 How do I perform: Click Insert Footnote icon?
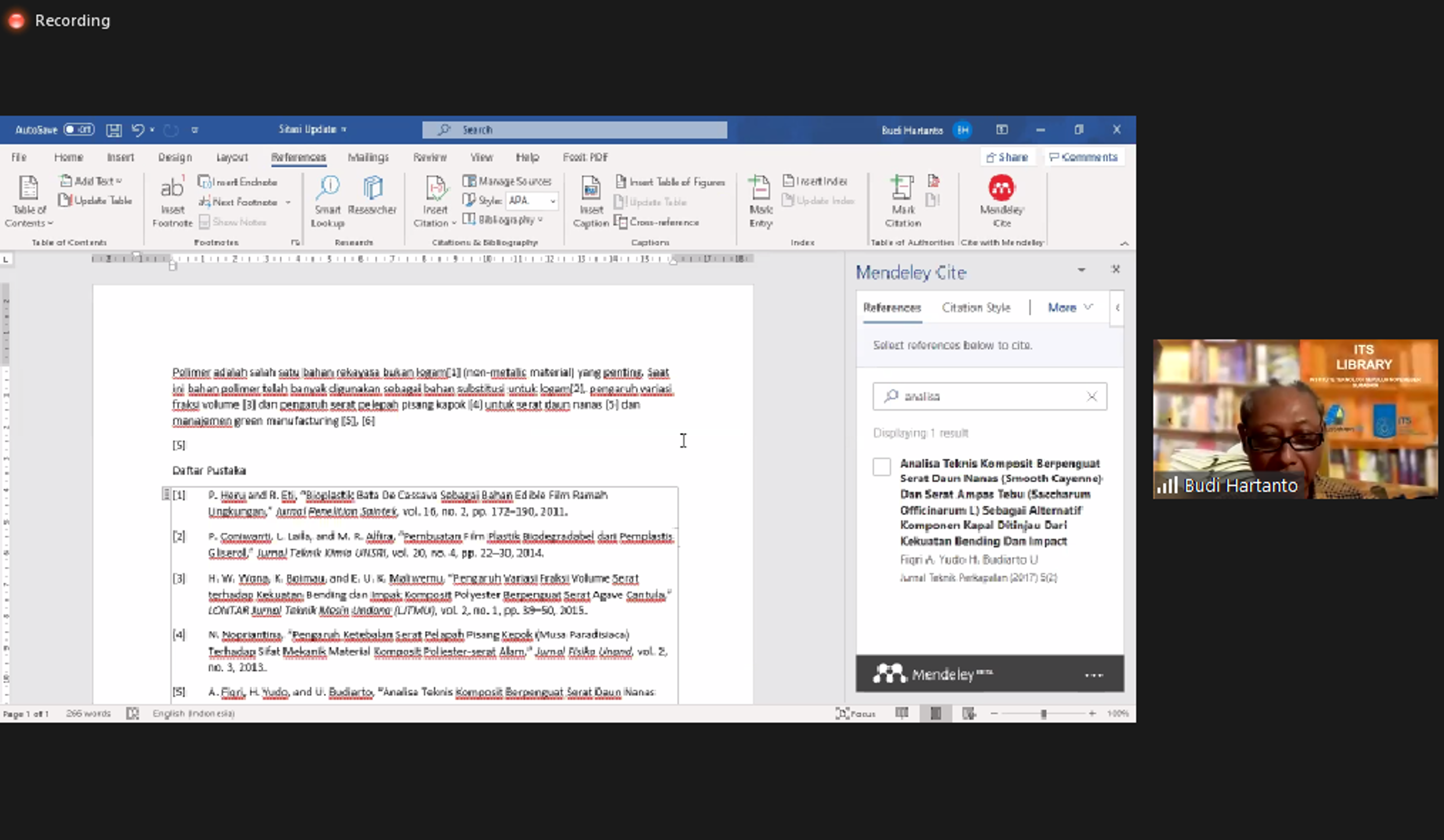coord(172,189)
